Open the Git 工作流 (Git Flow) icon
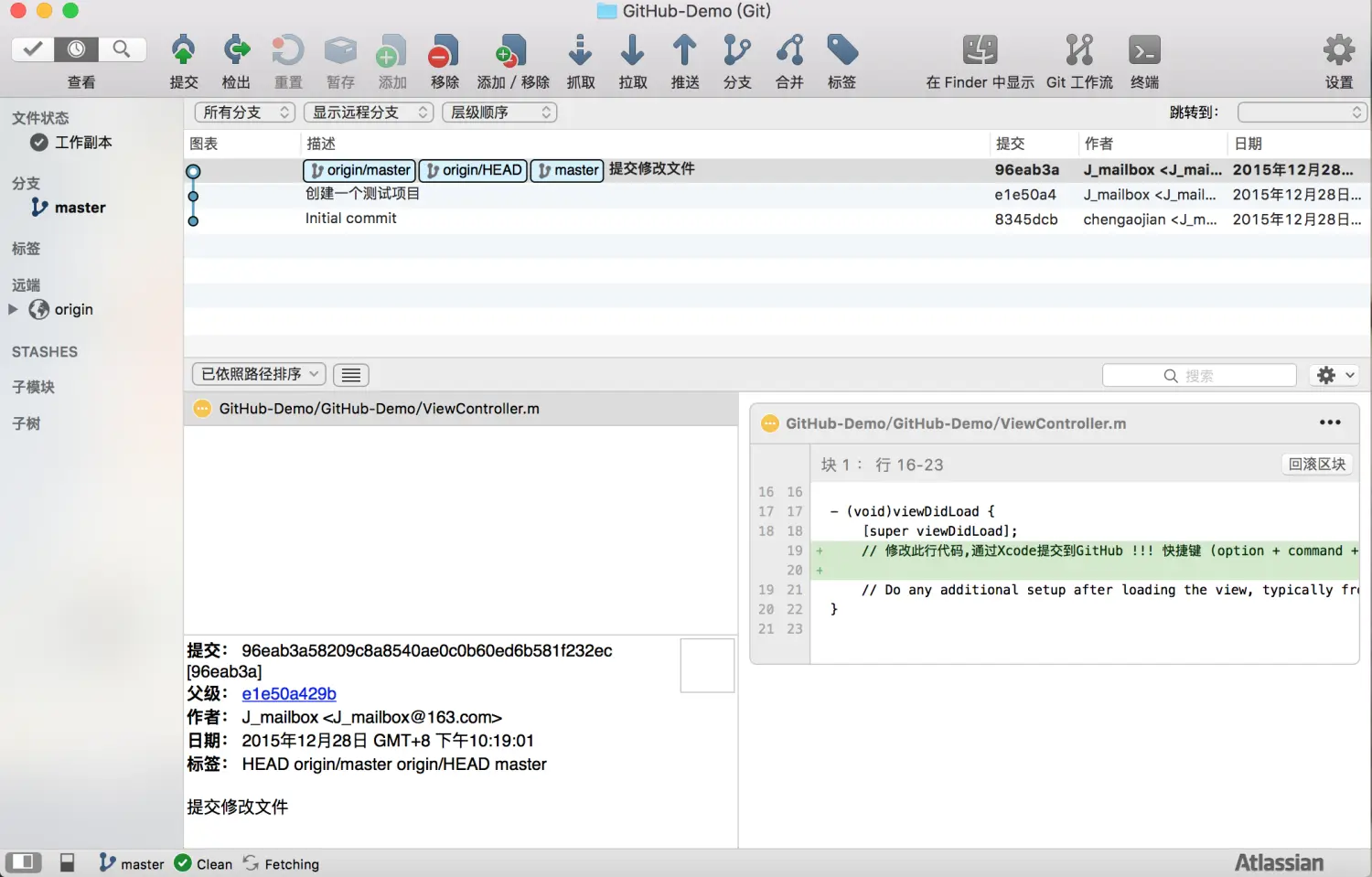The image size is (1372, 877). click(x=1079, y=51)
